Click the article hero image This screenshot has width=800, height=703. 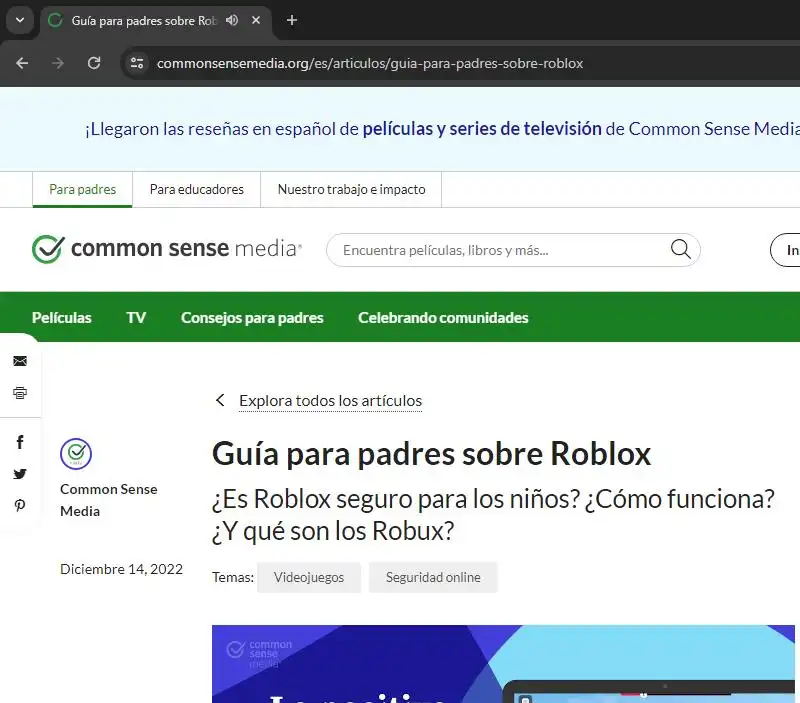503,664
